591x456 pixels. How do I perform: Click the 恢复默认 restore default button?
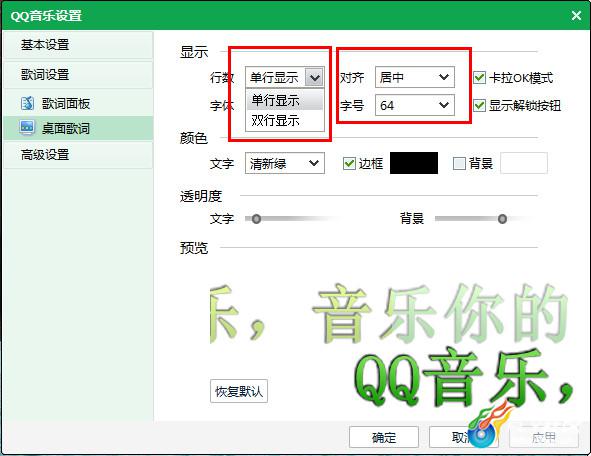239,391
